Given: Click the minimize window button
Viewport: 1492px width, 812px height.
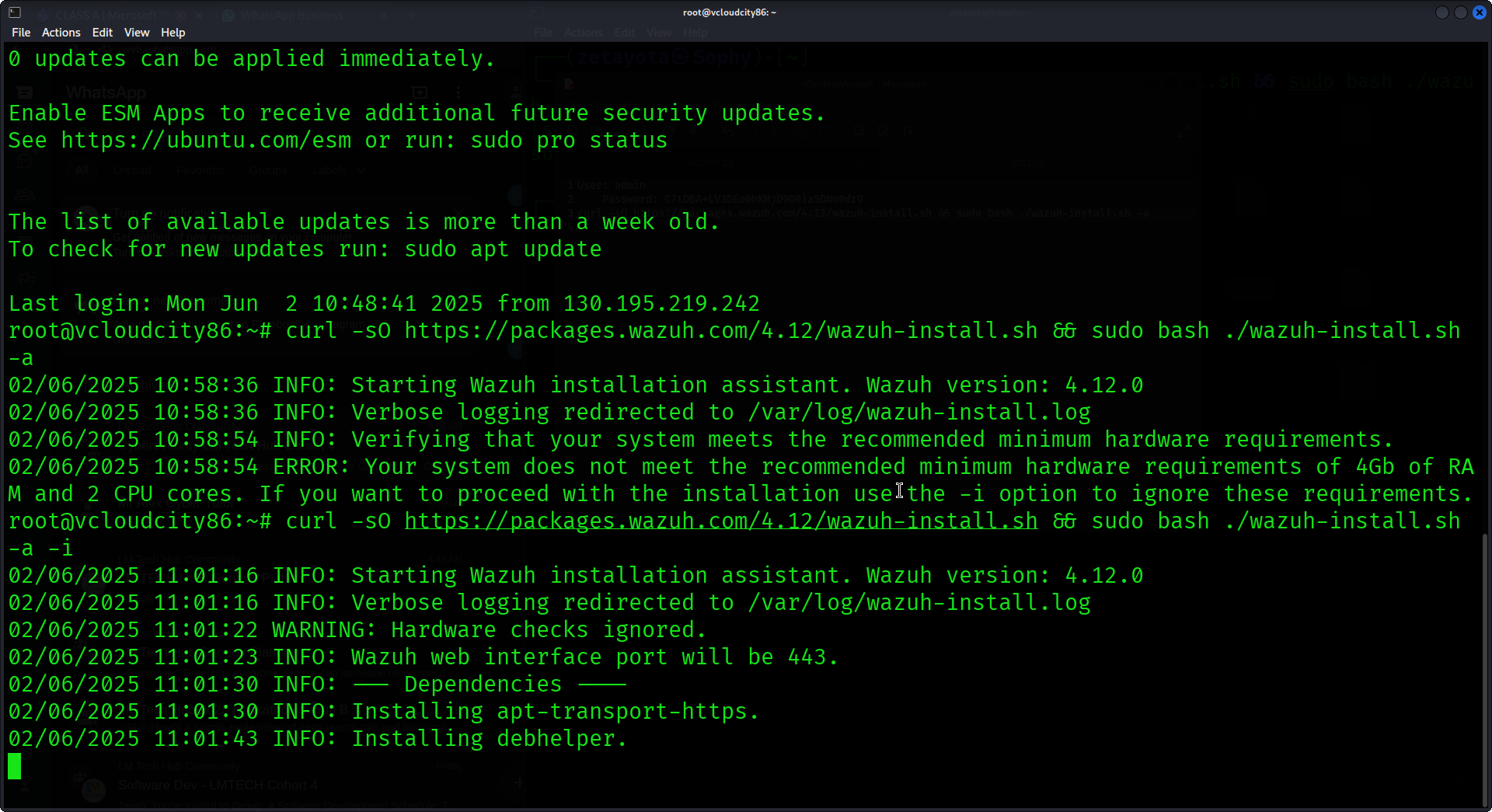Looking at the screenshot, I should (x=1441, y=12).
